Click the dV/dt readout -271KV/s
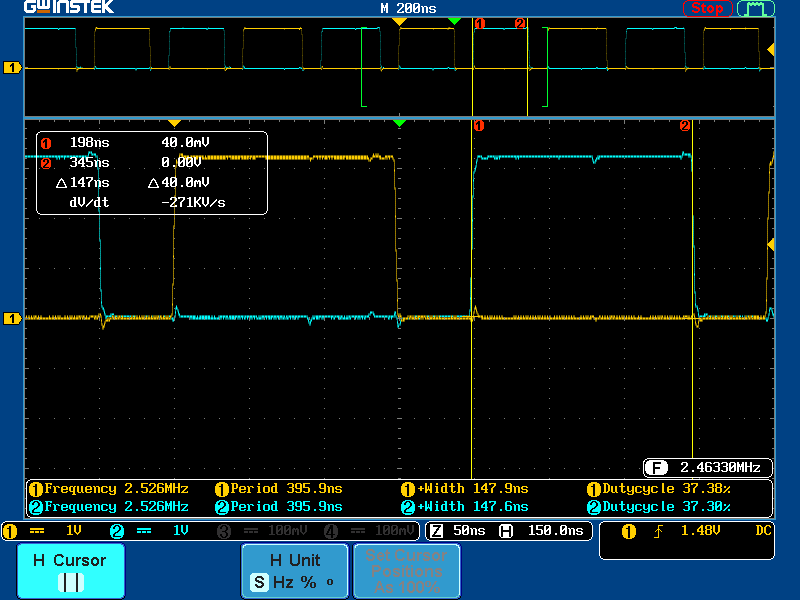Viewport: 800px width, 600px height. (193, 203)
